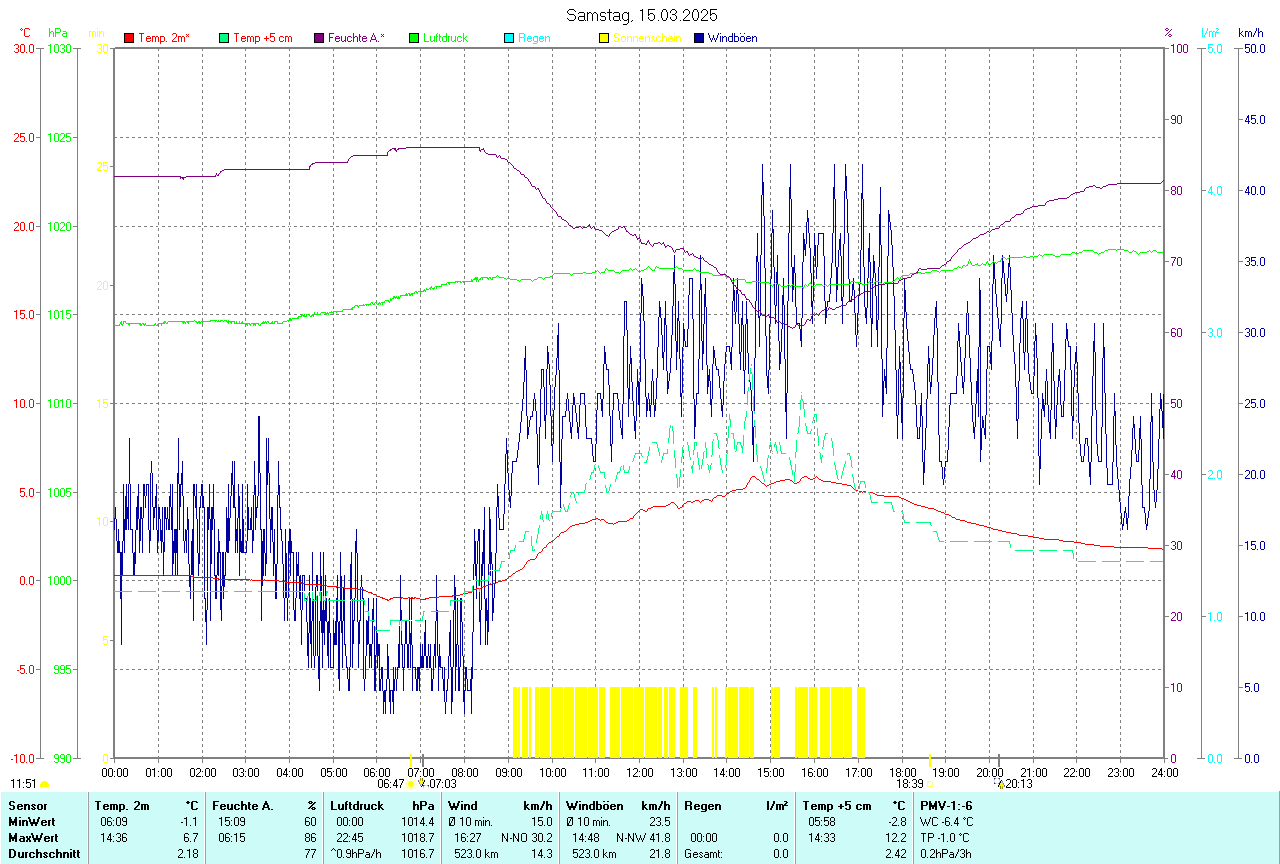This screenshot has width=1280, height=864.
Task: Click the green Temp +5 cm legend swatch
Action: coord(224,38)
